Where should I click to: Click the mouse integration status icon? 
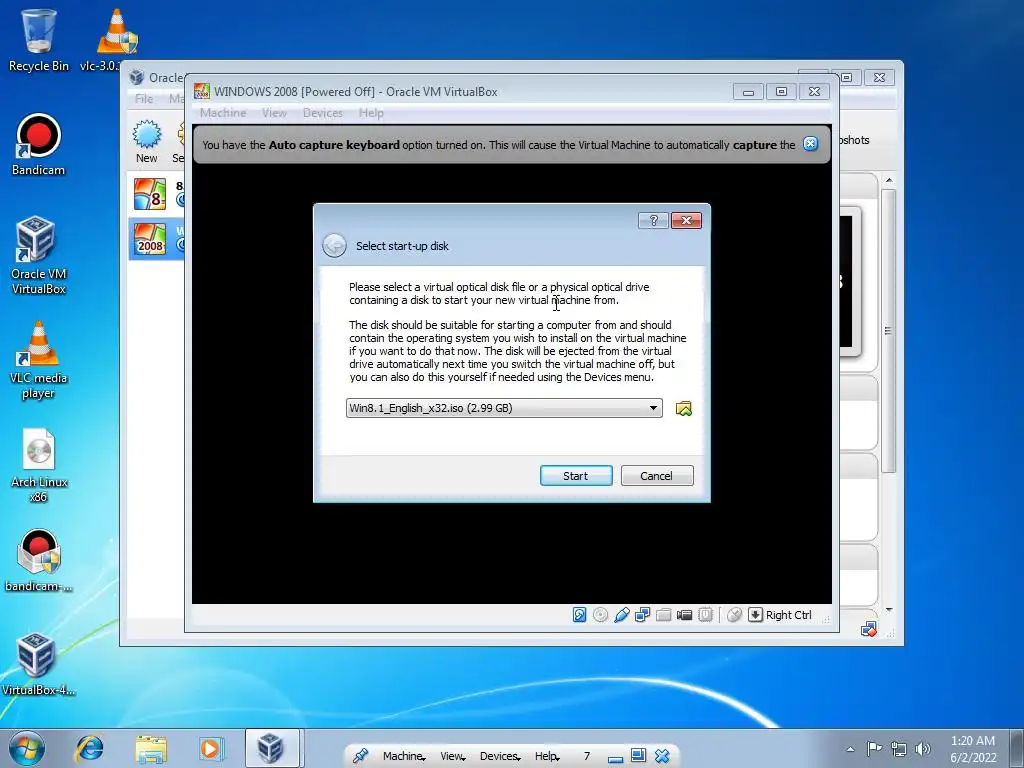click(x=734, y=615)
